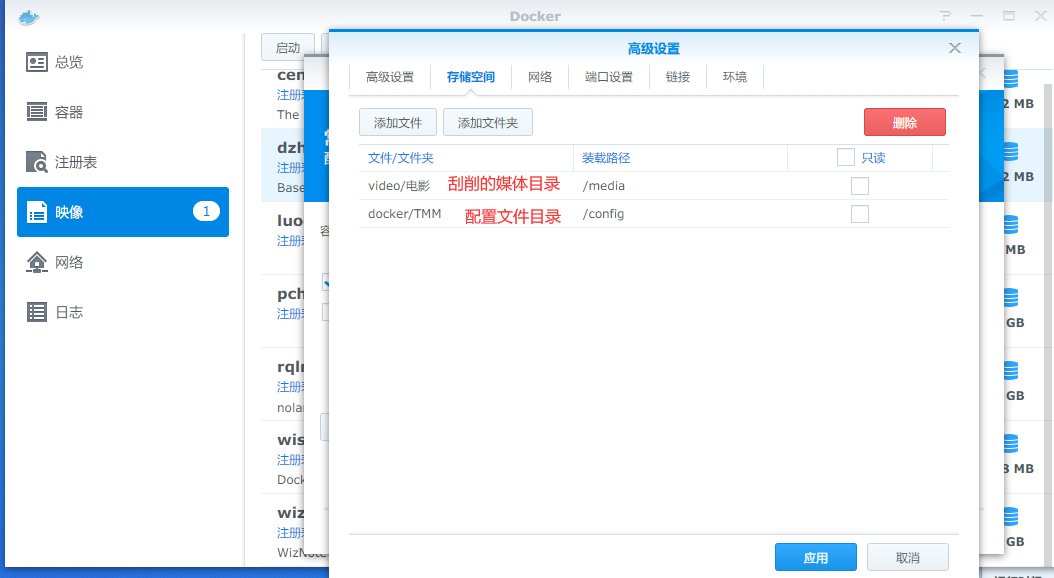The height and width of the screenshot is (578, 1054).
Task: Open the 注册表 registry search icon
Action: click(37, 162)
